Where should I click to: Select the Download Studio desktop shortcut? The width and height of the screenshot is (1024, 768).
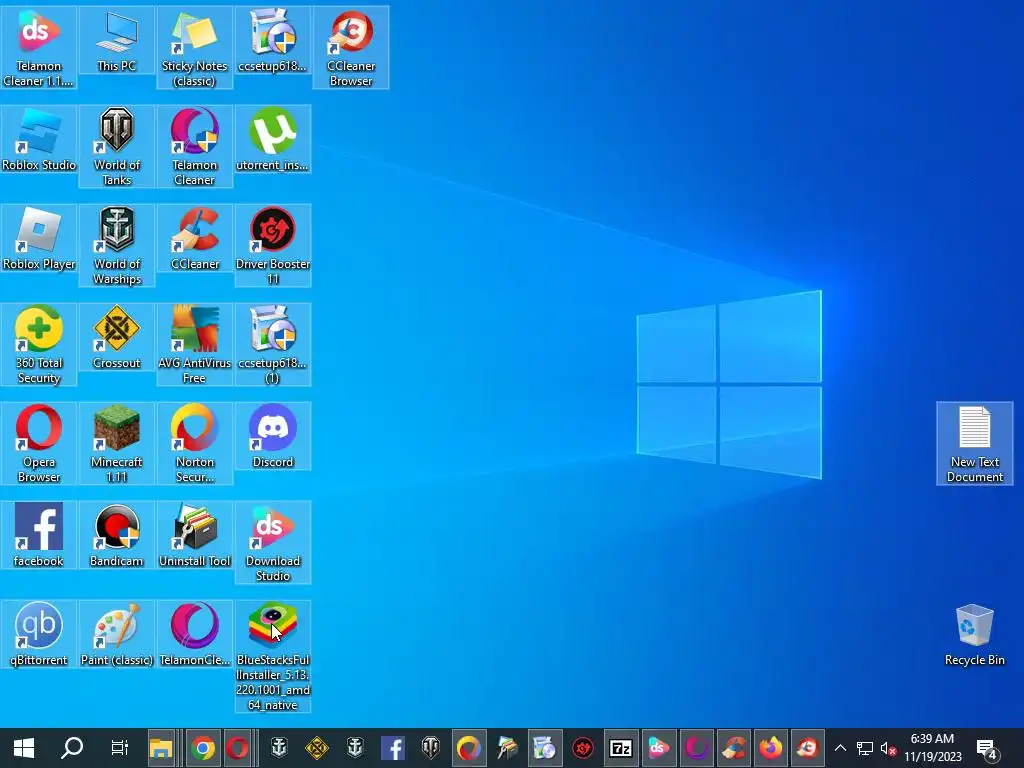coord(272,543)
